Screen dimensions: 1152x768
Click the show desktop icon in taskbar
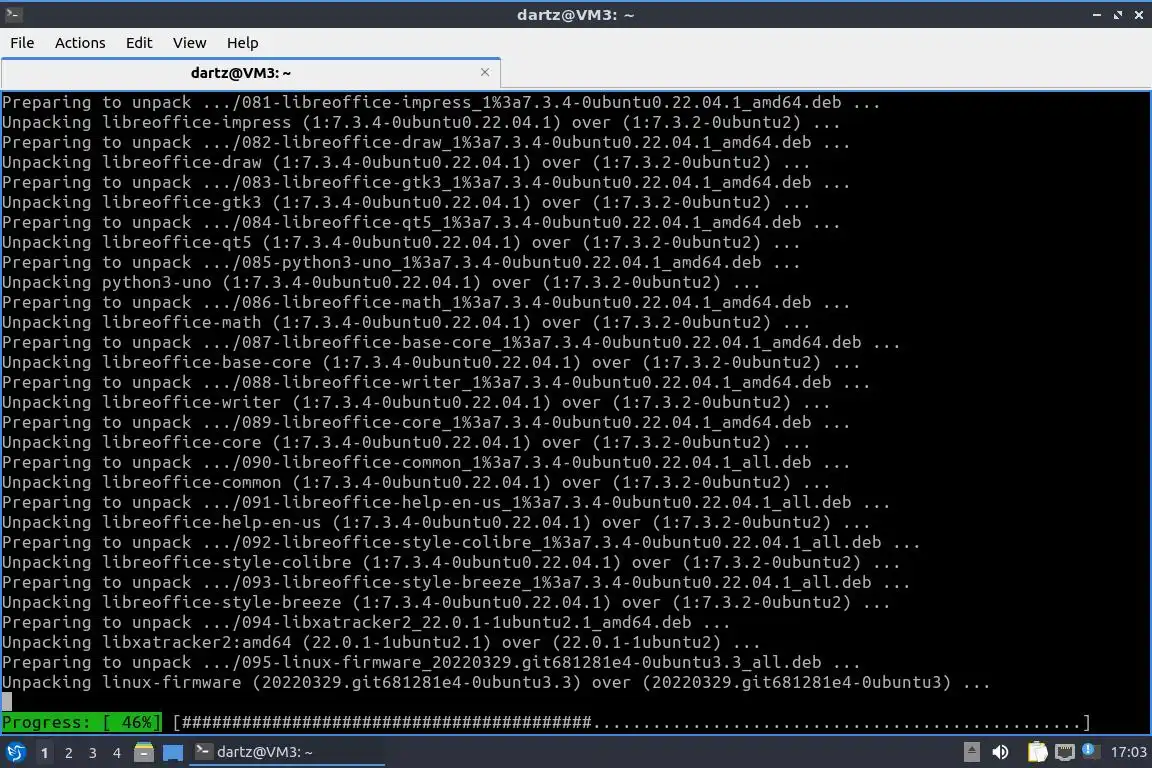(x=173, y=753)
